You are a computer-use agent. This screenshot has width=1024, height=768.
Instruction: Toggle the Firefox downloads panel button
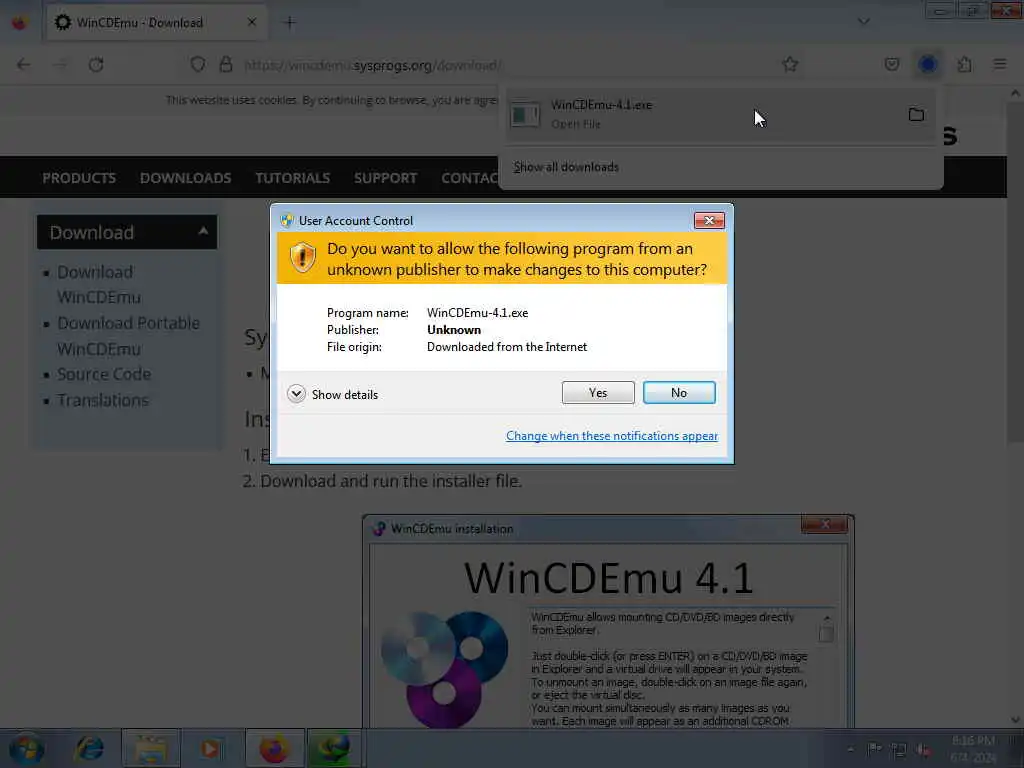(x=928, y=65)
